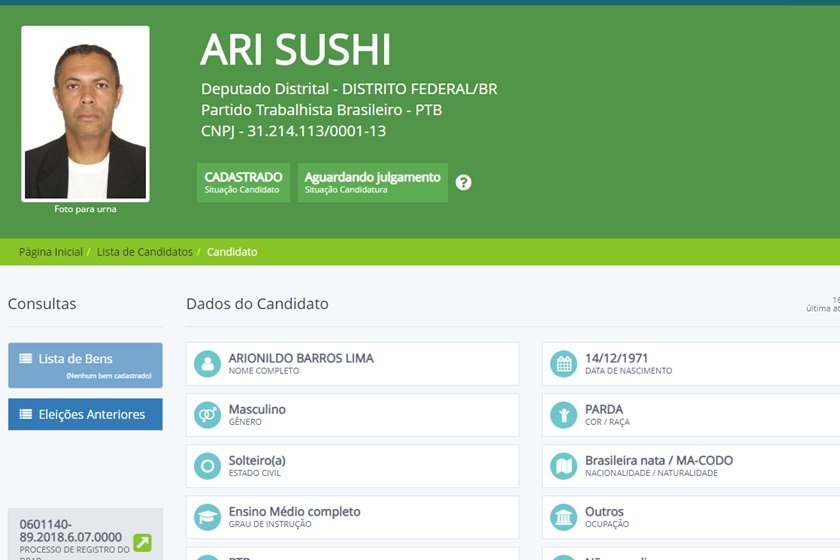Click the list icon in Eleições Anteriores
The image size is (840, 560).
pos(26,414)
